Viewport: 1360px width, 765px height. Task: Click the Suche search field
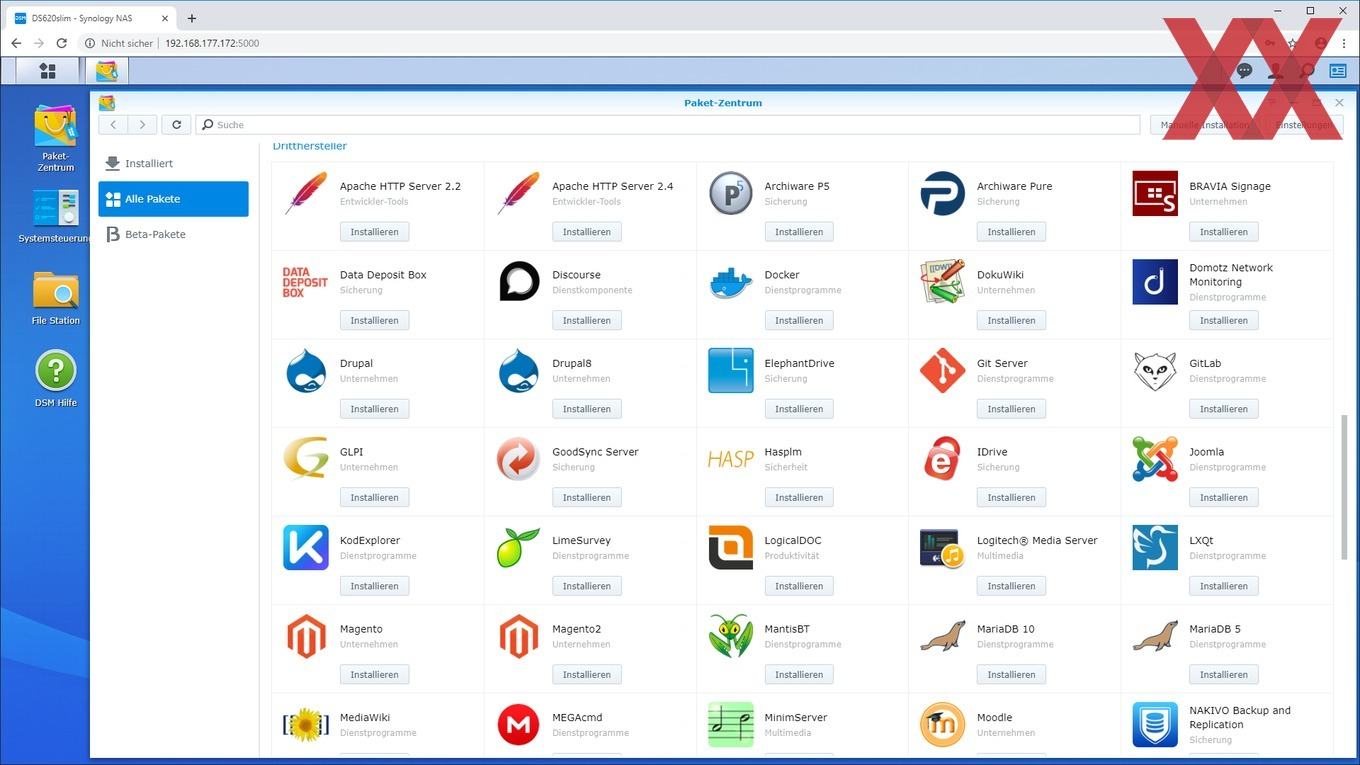668,125
